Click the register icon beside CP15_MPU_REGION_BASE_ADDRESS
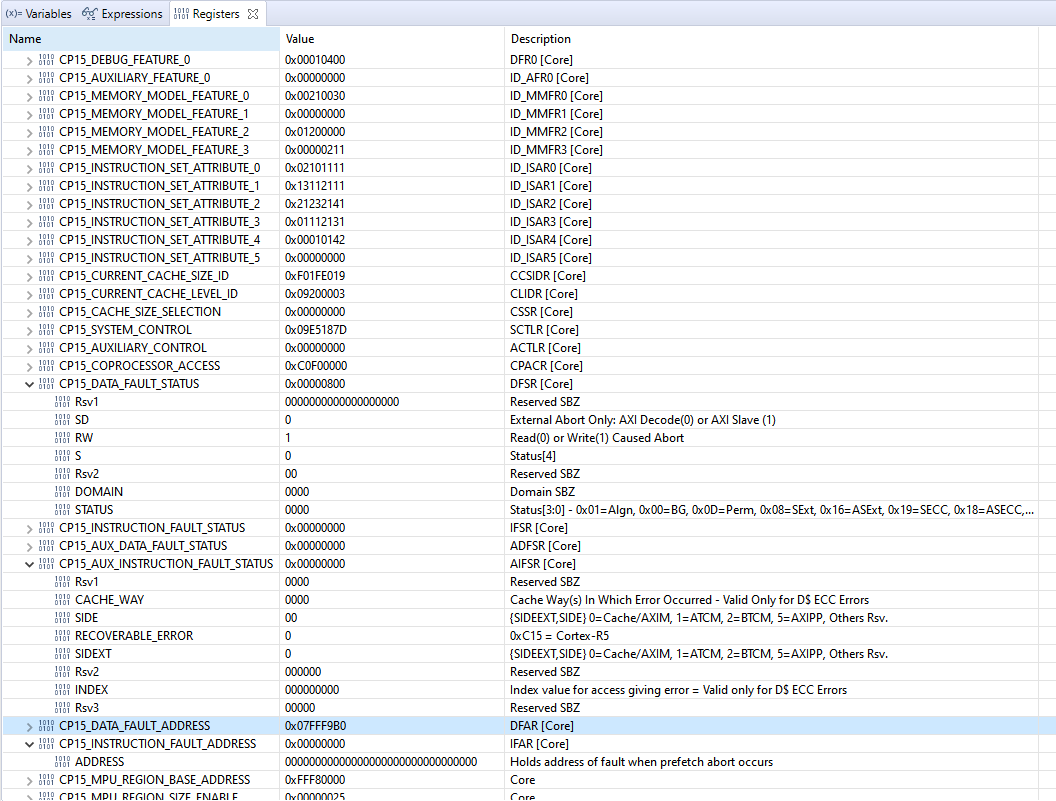Image resolution: width=1056 pixels, height=801 pixels. coord(46,779)
